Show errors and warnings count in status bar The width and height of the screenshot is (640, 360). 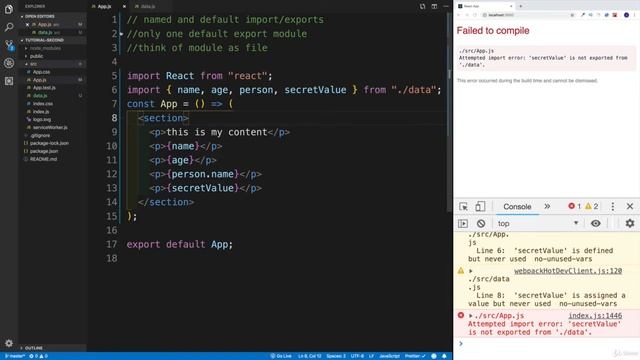coord(38,356)
